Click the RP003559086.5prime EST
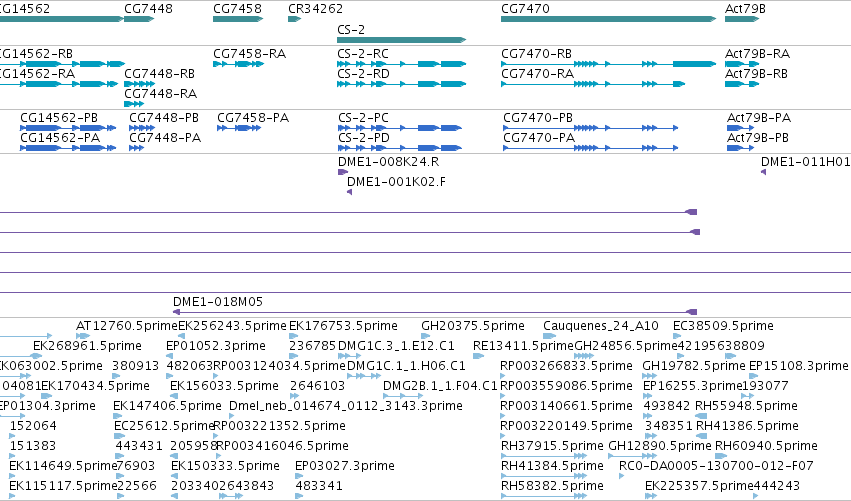Viewport: 851px width, 501px height. coord(503,396)
